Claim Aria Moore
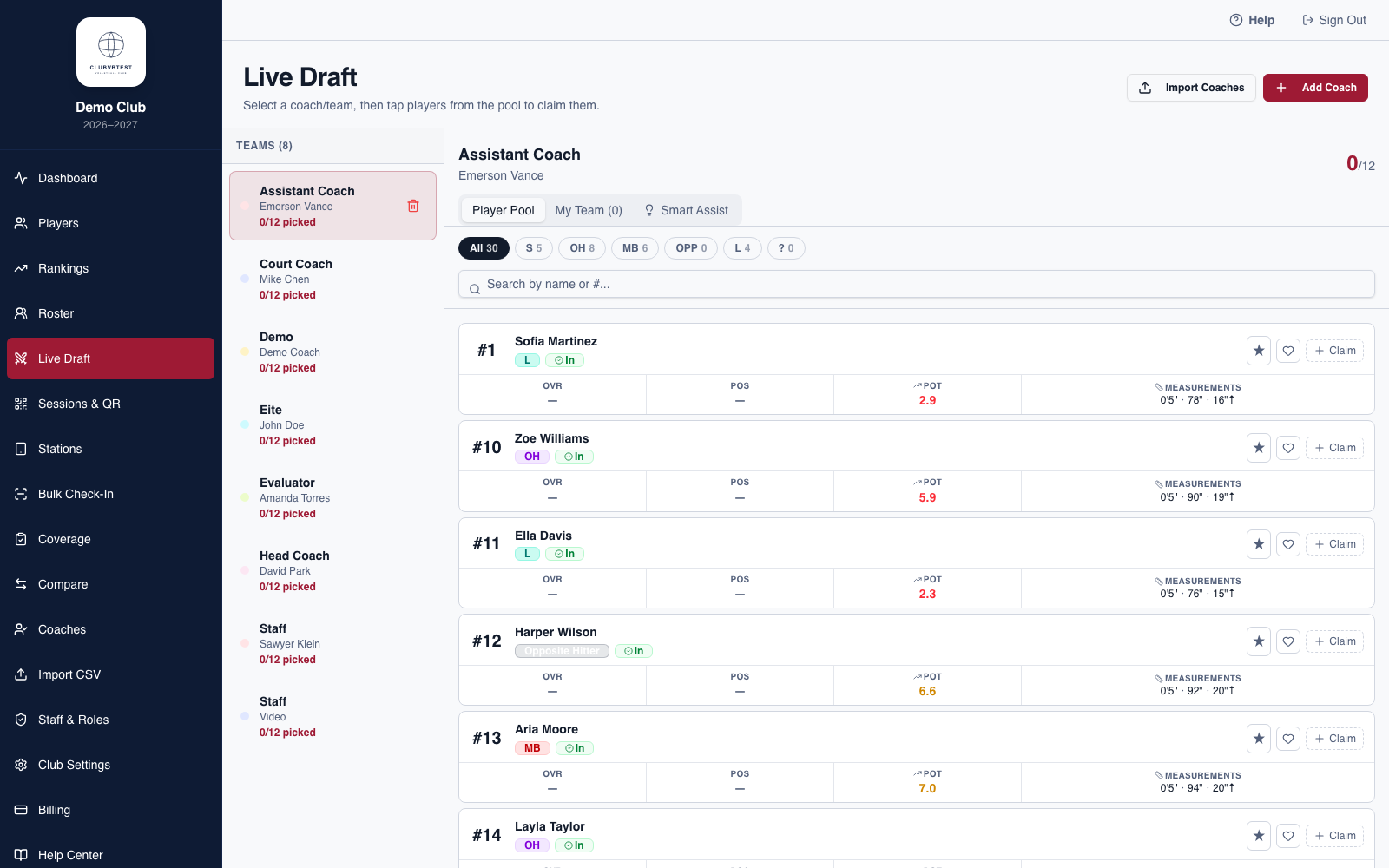Viewport: 1389px width, 868px height. (1335, 739)
